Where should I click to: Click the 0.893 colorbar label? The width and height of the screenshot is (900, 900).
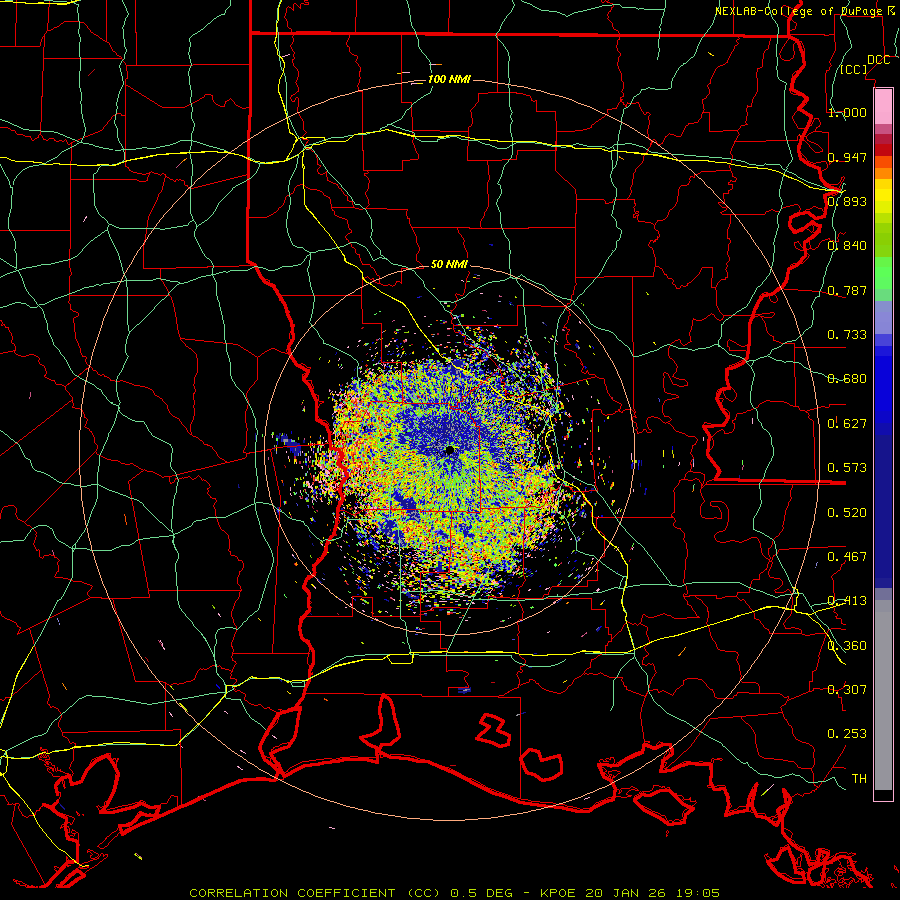[x=847, y=201]
